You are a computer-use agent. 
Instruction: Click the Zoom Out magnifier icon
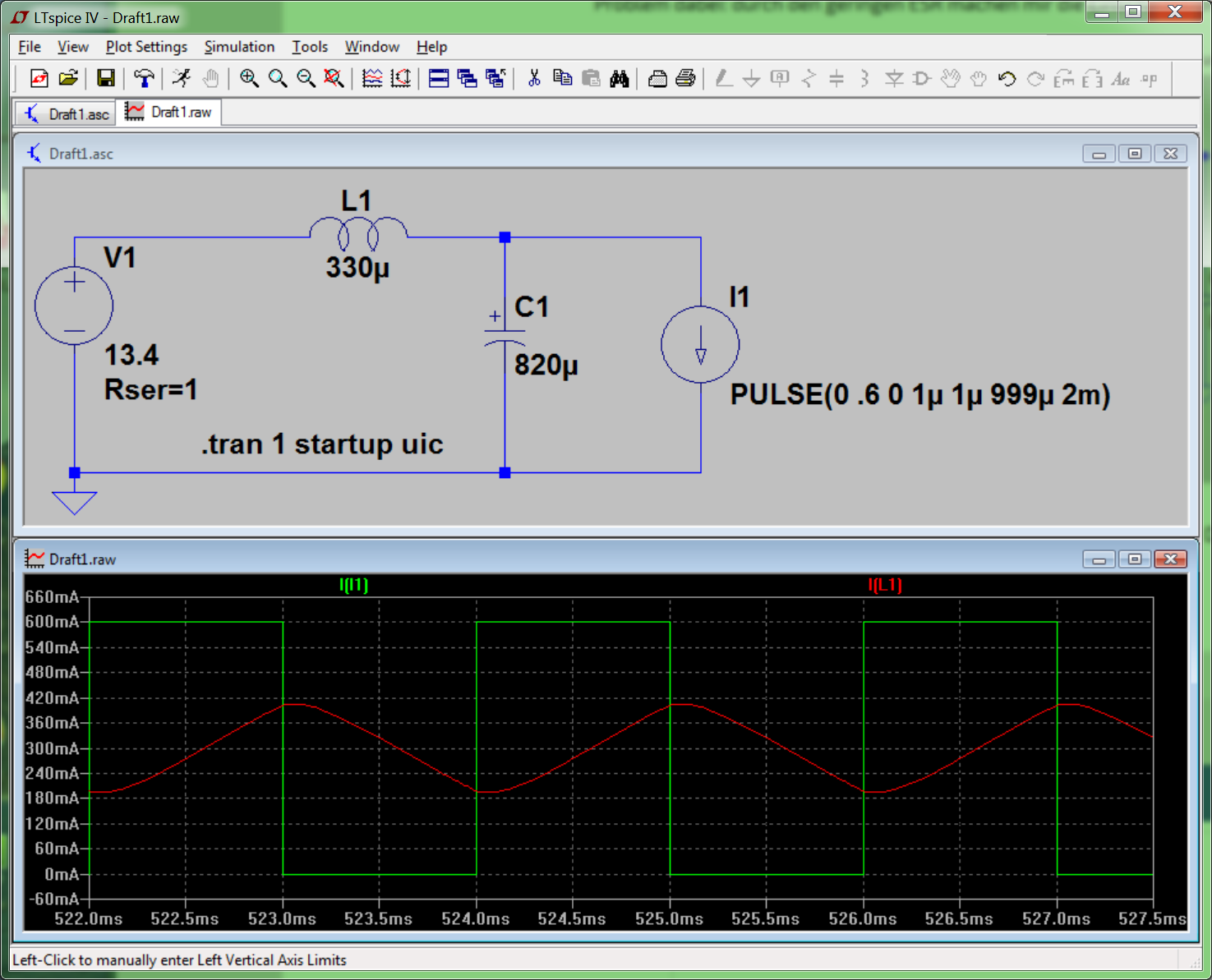[x=306, y=79]
